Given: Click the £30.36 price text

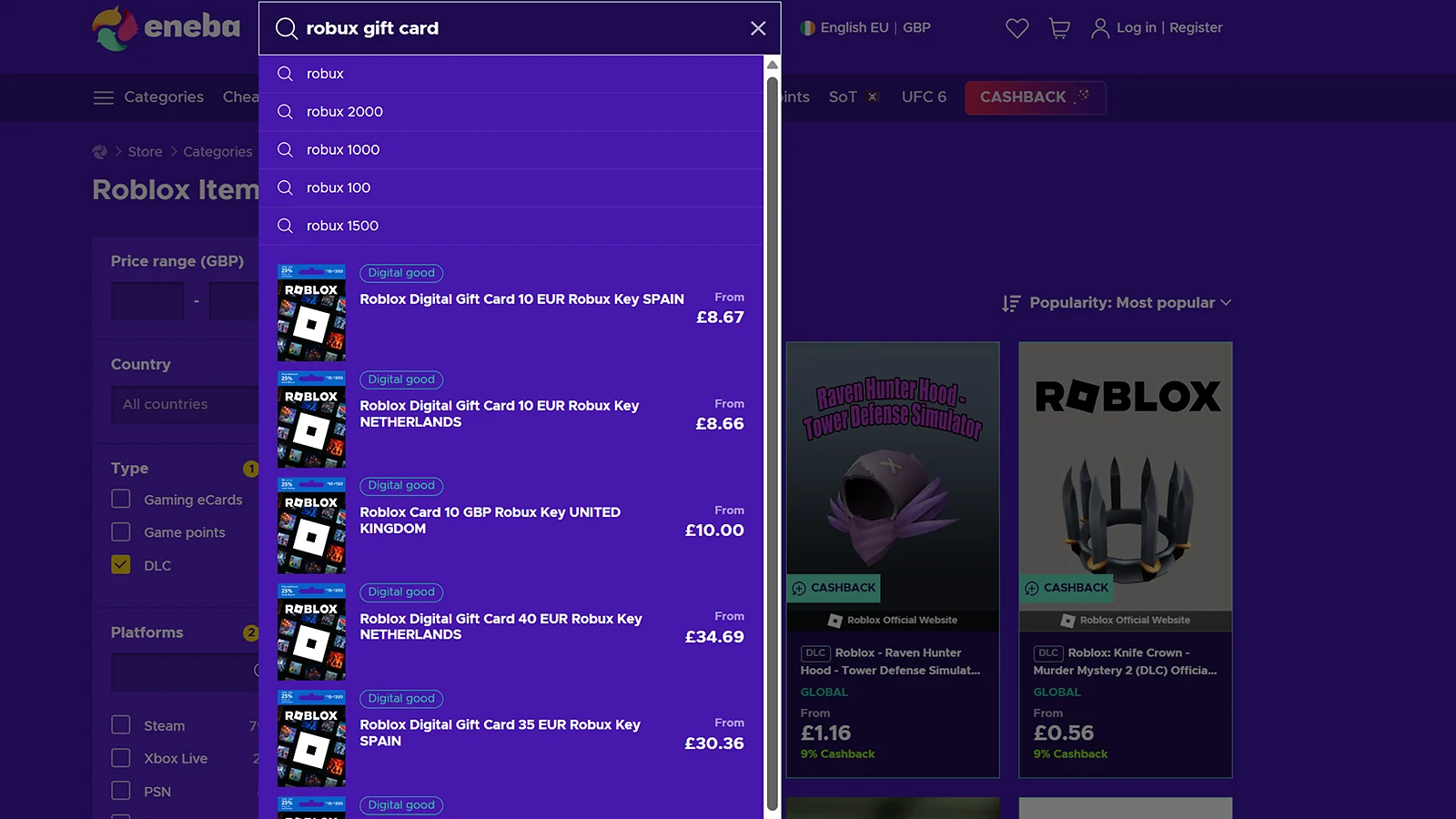Looking at the screenshot, I should (x=714, y=743).
